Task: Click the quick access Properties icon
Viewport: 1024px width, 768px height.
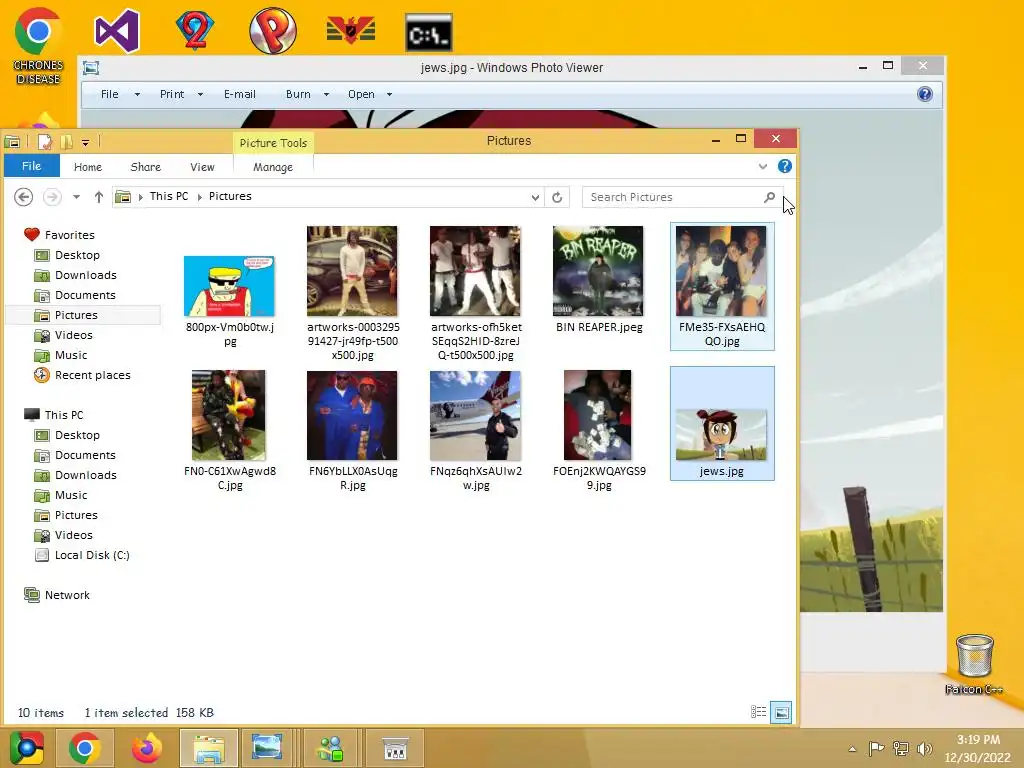Action: point(44,142)
